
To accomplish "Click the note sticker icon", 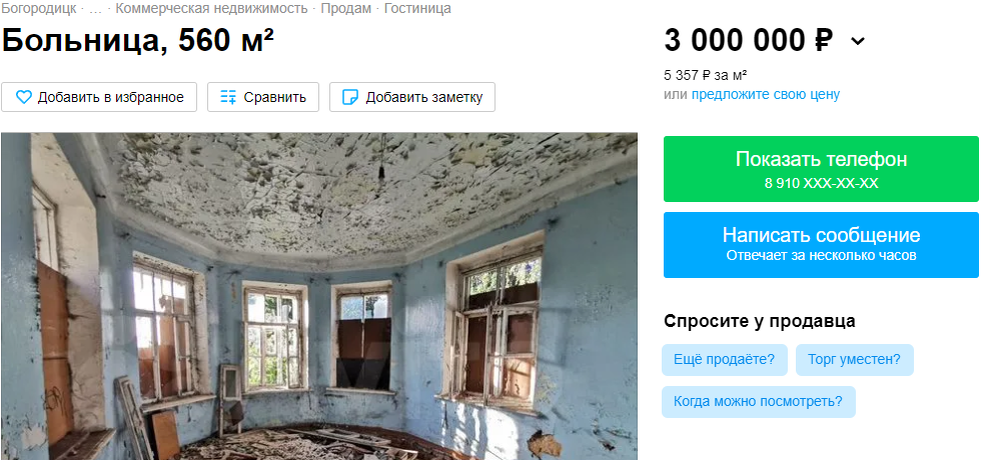I will (x=350, y=97).
